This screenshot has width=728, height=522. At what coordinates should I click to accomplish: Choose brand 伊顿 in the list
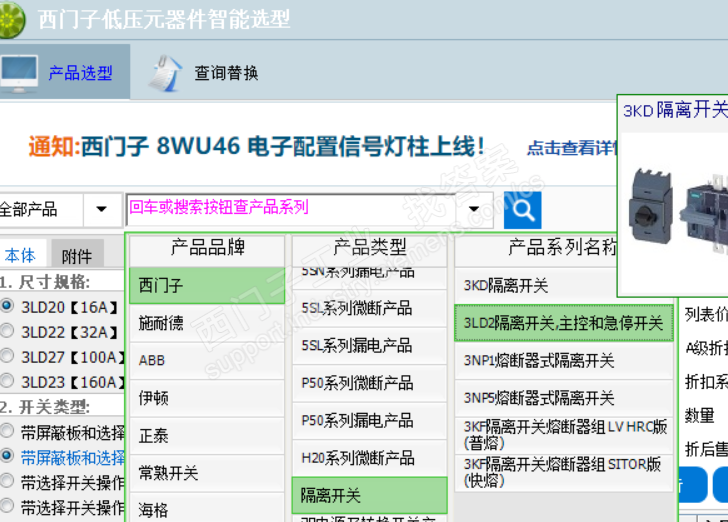coord(207,398)
